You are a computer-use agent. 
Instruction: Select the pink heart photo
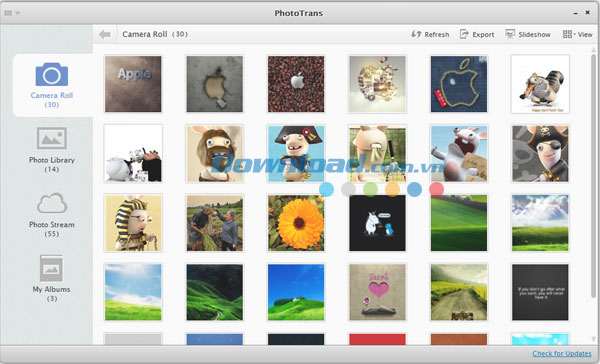(x=377, y=292)
